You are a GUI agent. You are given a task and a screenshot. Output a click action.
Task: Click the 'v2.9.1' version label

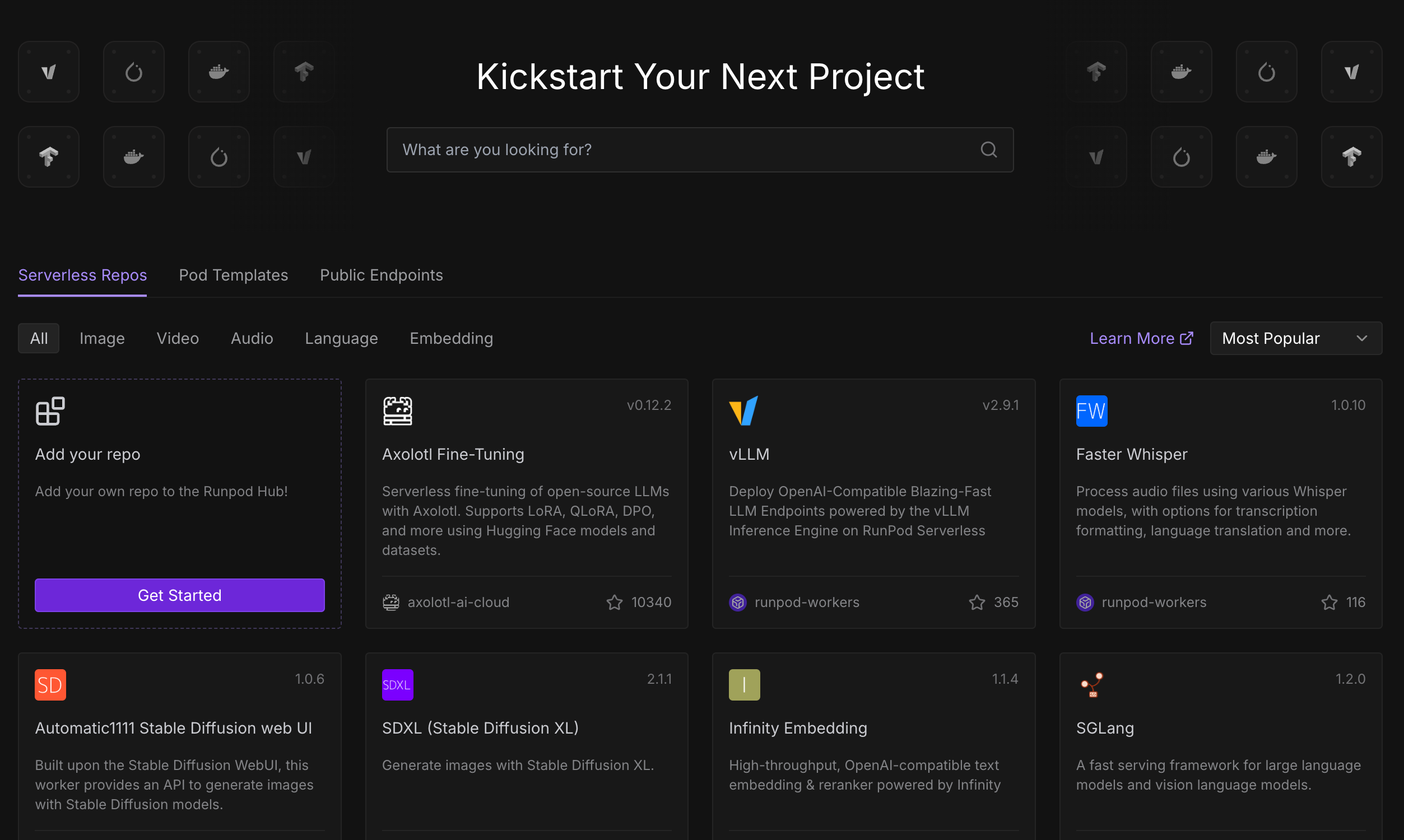click(1001, 405)
